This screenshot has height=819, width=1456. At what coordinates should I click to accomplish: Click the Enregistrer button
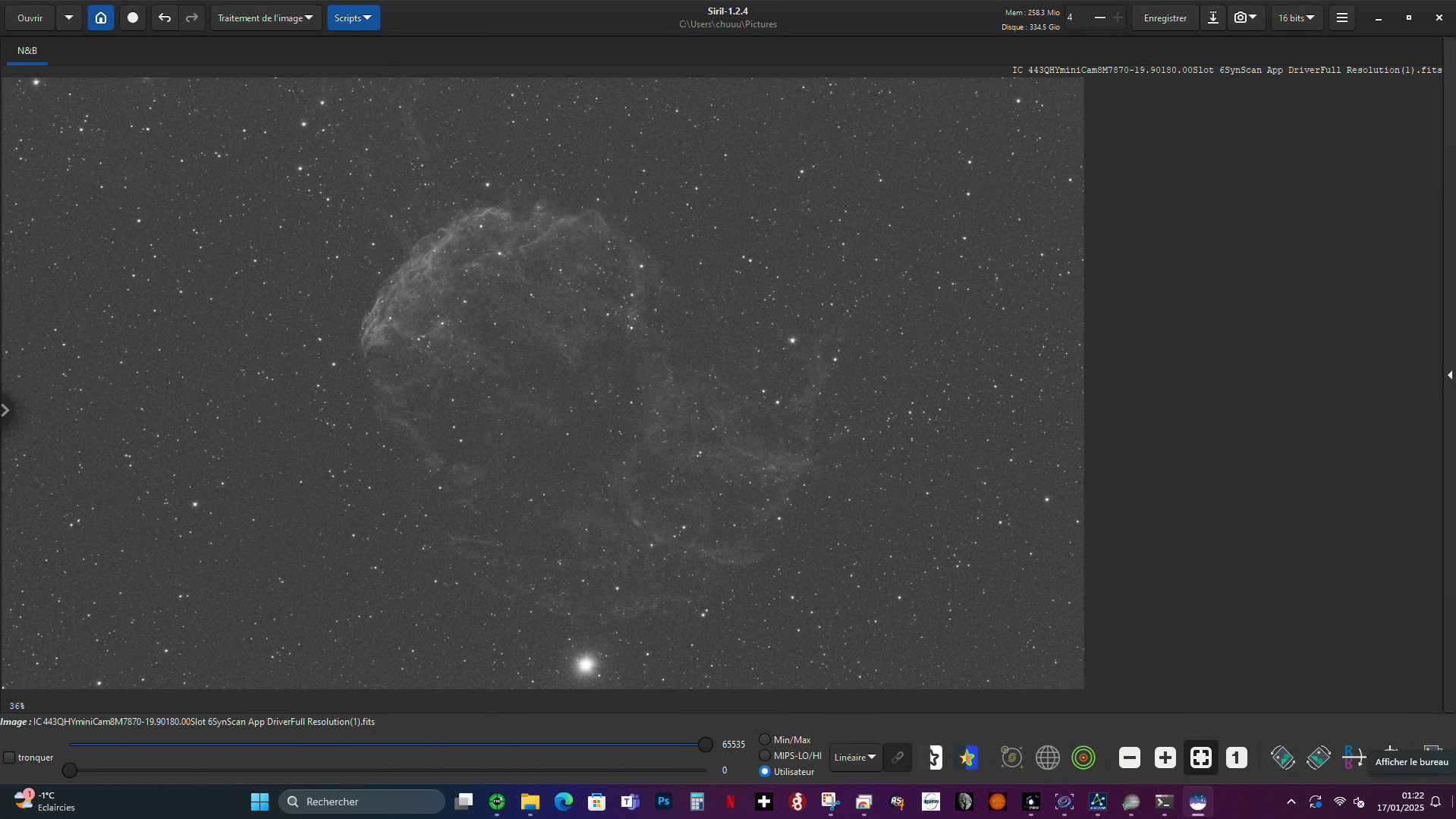click(1165, 17)
